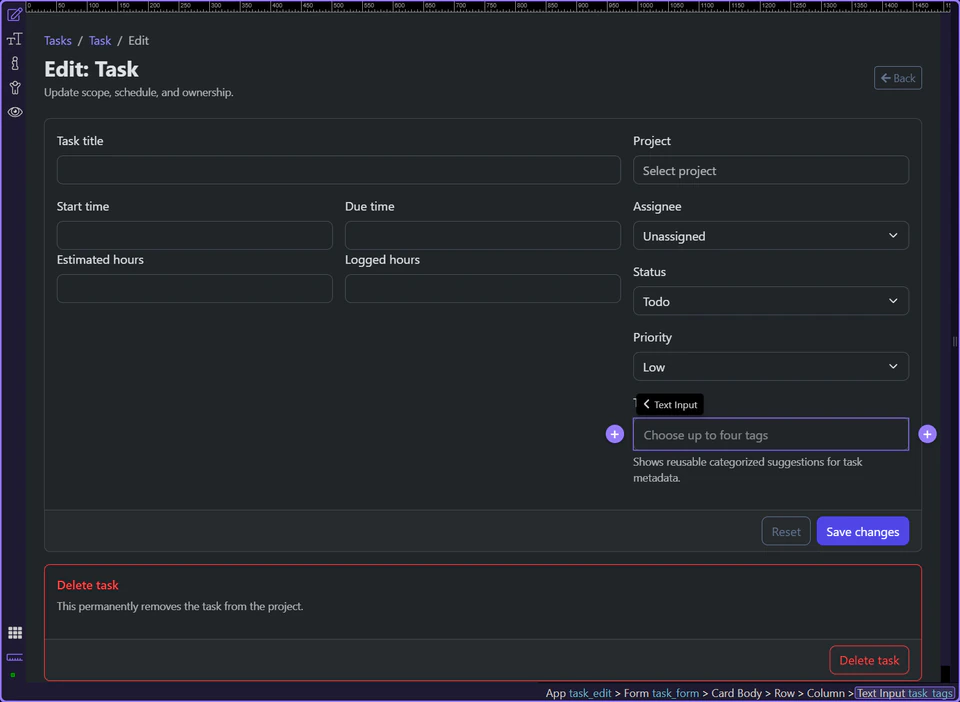Click the apps grid icon near the sidebar bottom
This screenshot has width=960, height=702.
tap(14, 632)
